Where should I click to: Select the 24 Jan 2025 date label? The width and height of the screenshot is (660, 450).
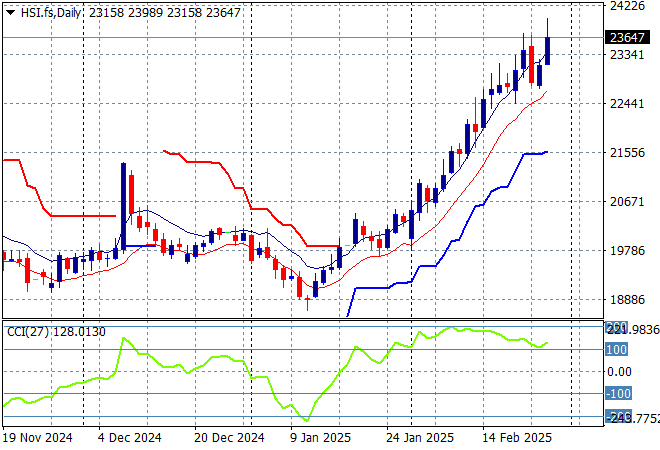click(422, 438)
